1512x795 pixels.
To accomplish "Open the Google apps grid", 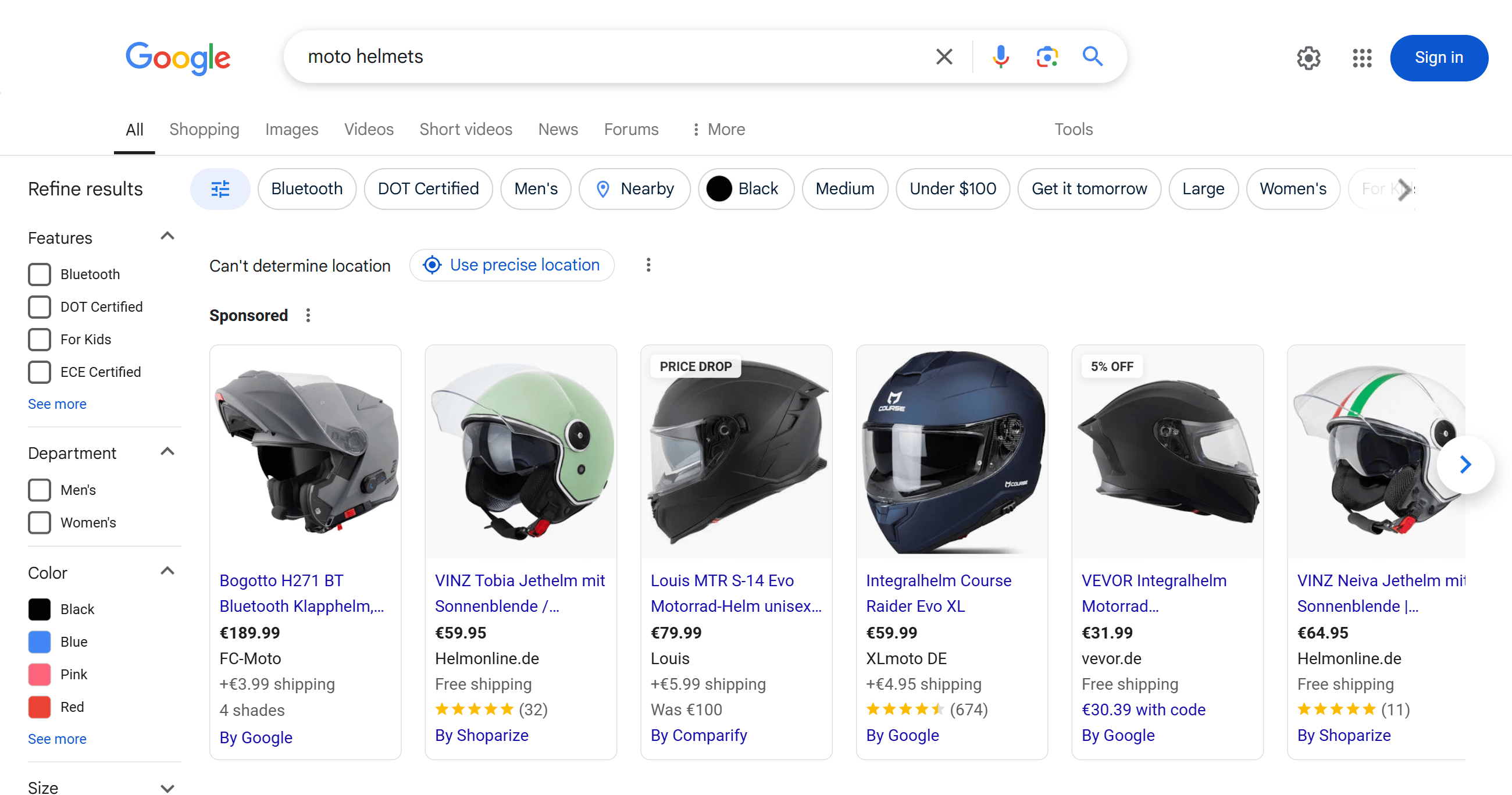I will [1361, 58].
